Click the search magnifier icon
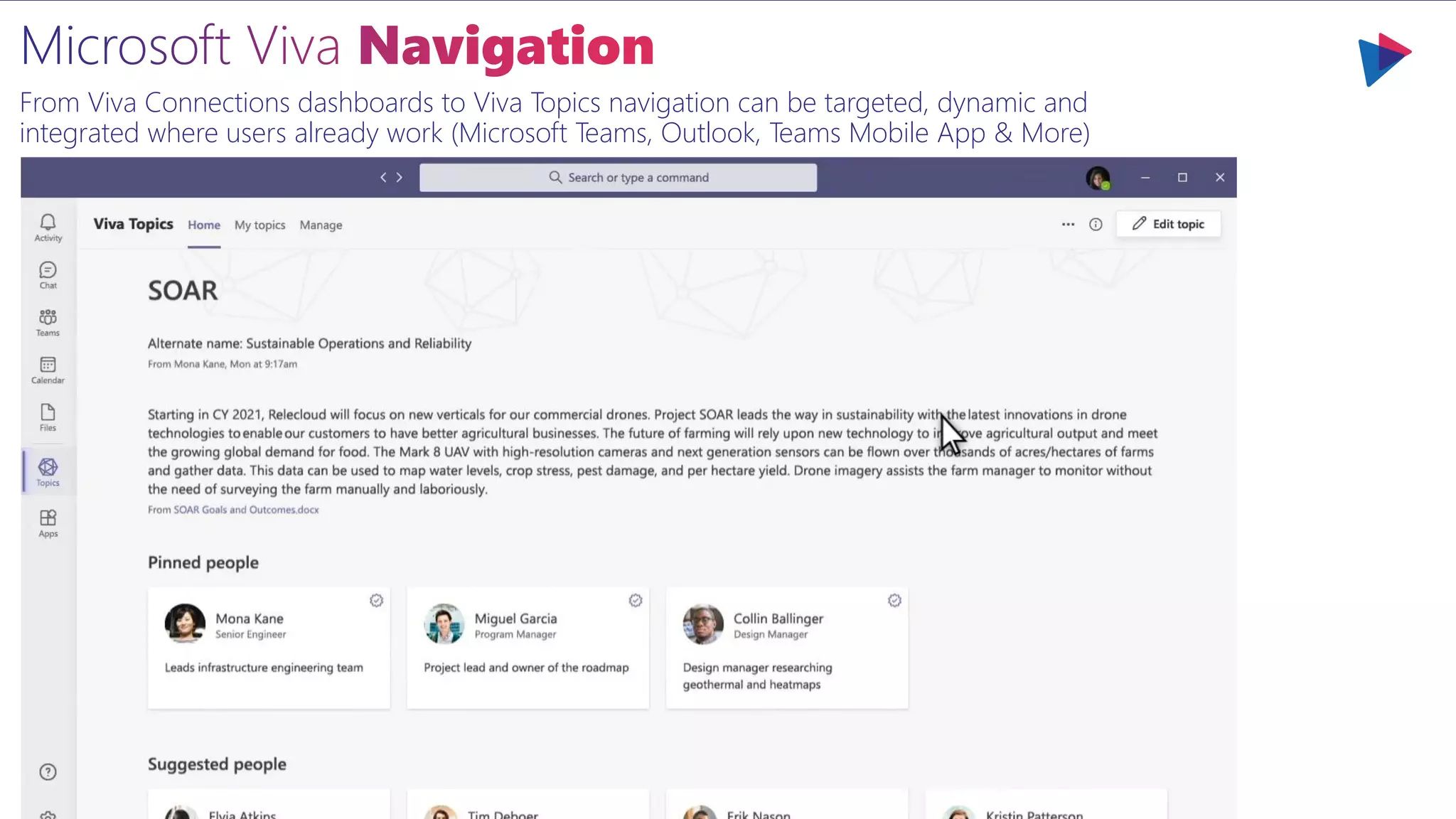This screenshot has height=819, width=1456. 555,177
